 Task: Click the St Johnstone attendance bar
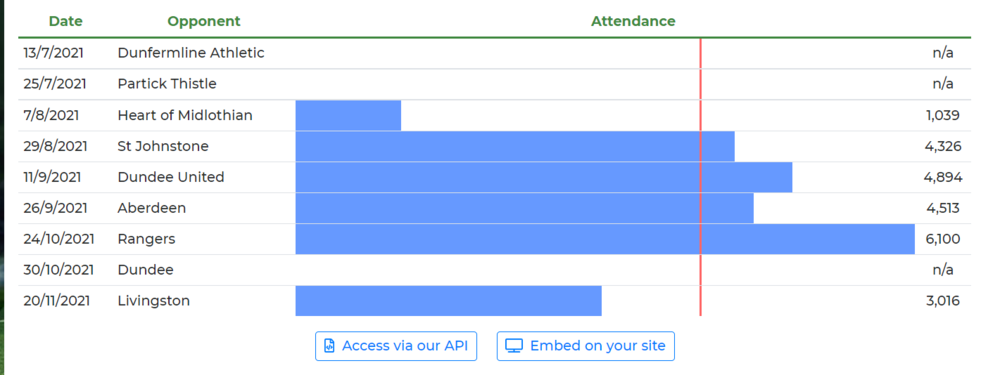(x=515, y=146)
